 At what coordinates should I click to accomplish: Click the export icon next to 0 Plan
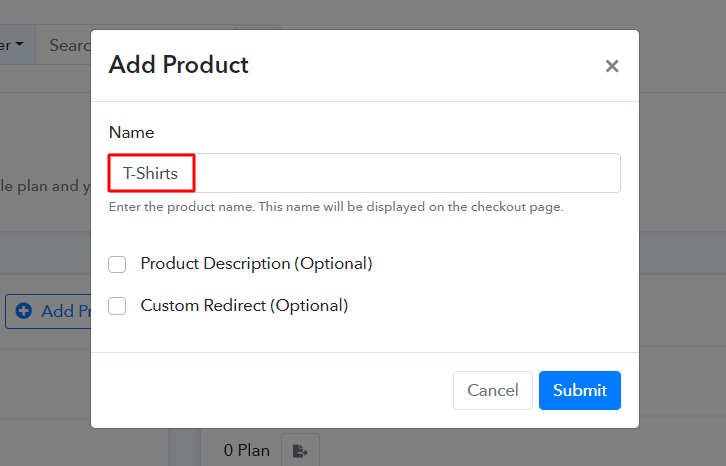tap(300, 450)
